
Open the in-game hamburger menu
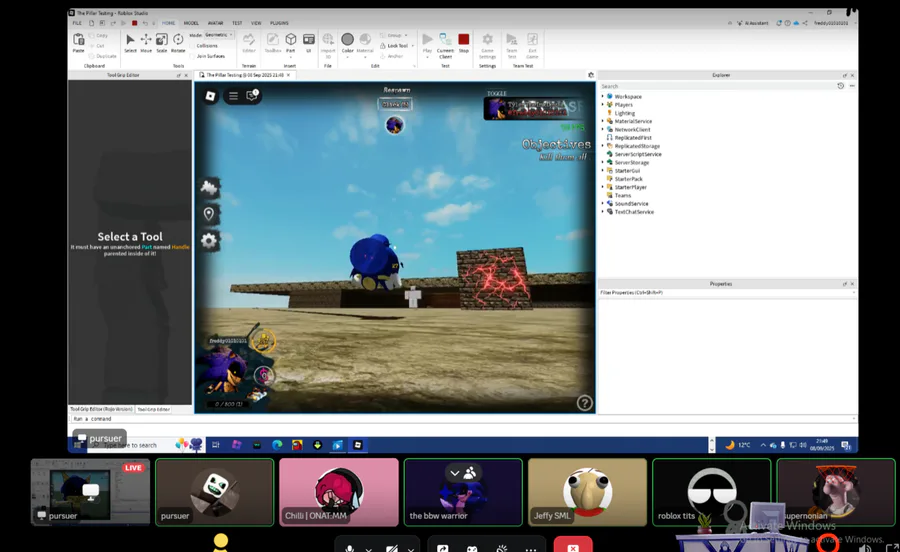pos(233,96)
